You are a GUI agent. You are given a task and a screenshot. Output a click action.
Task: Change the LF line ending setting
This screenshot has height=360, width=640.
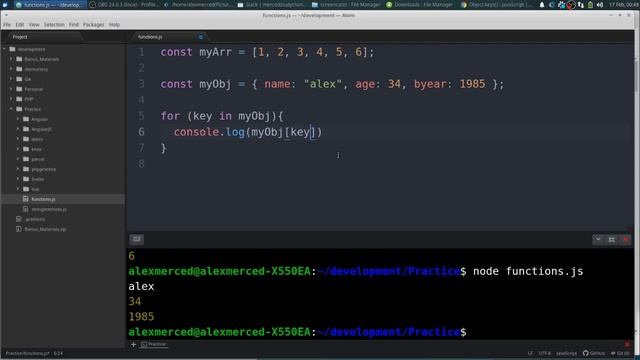530,353
